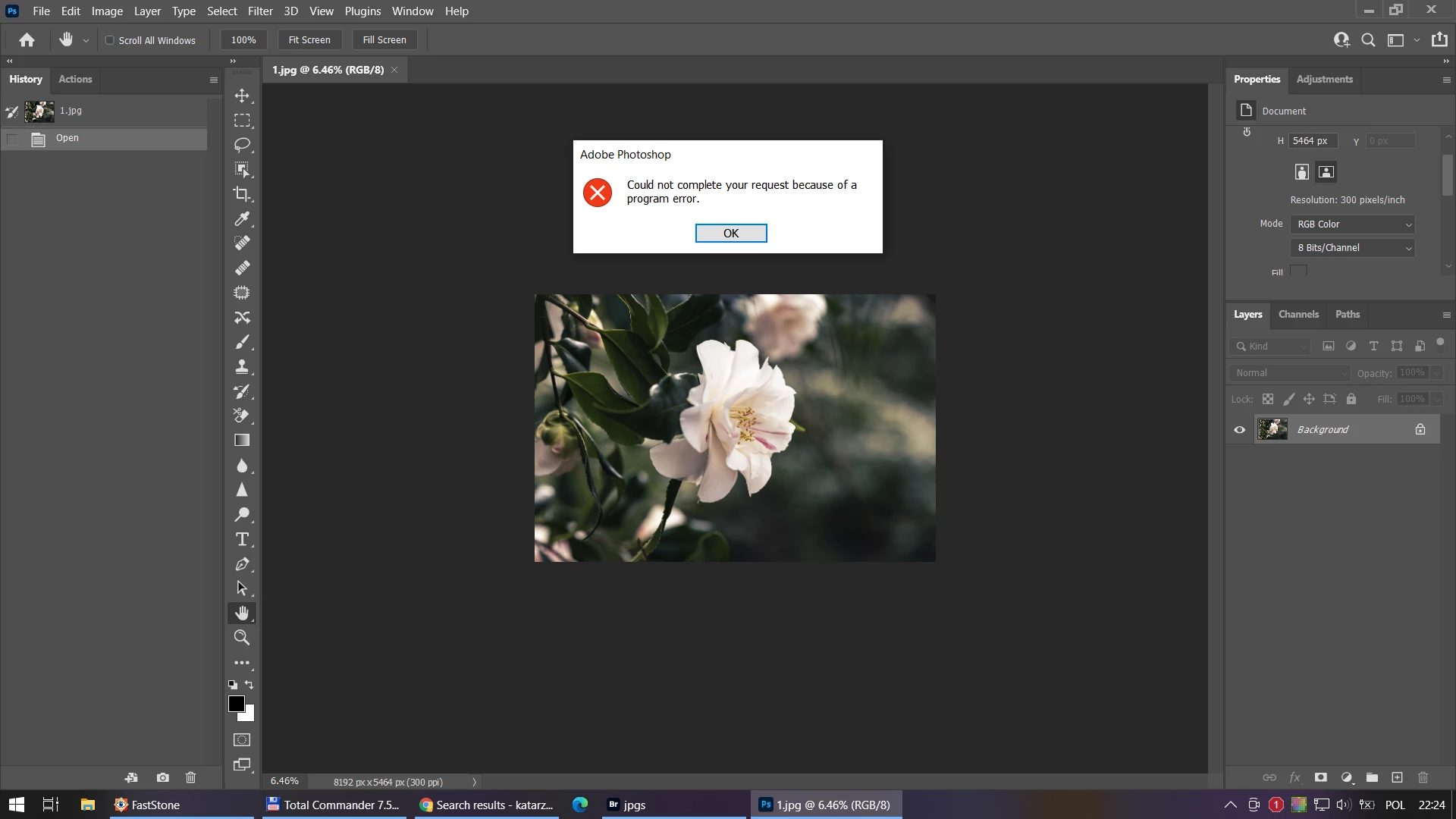1456x819 pixels.
Task: Toggle the history state box beside Open
Action: coord(13,139)
